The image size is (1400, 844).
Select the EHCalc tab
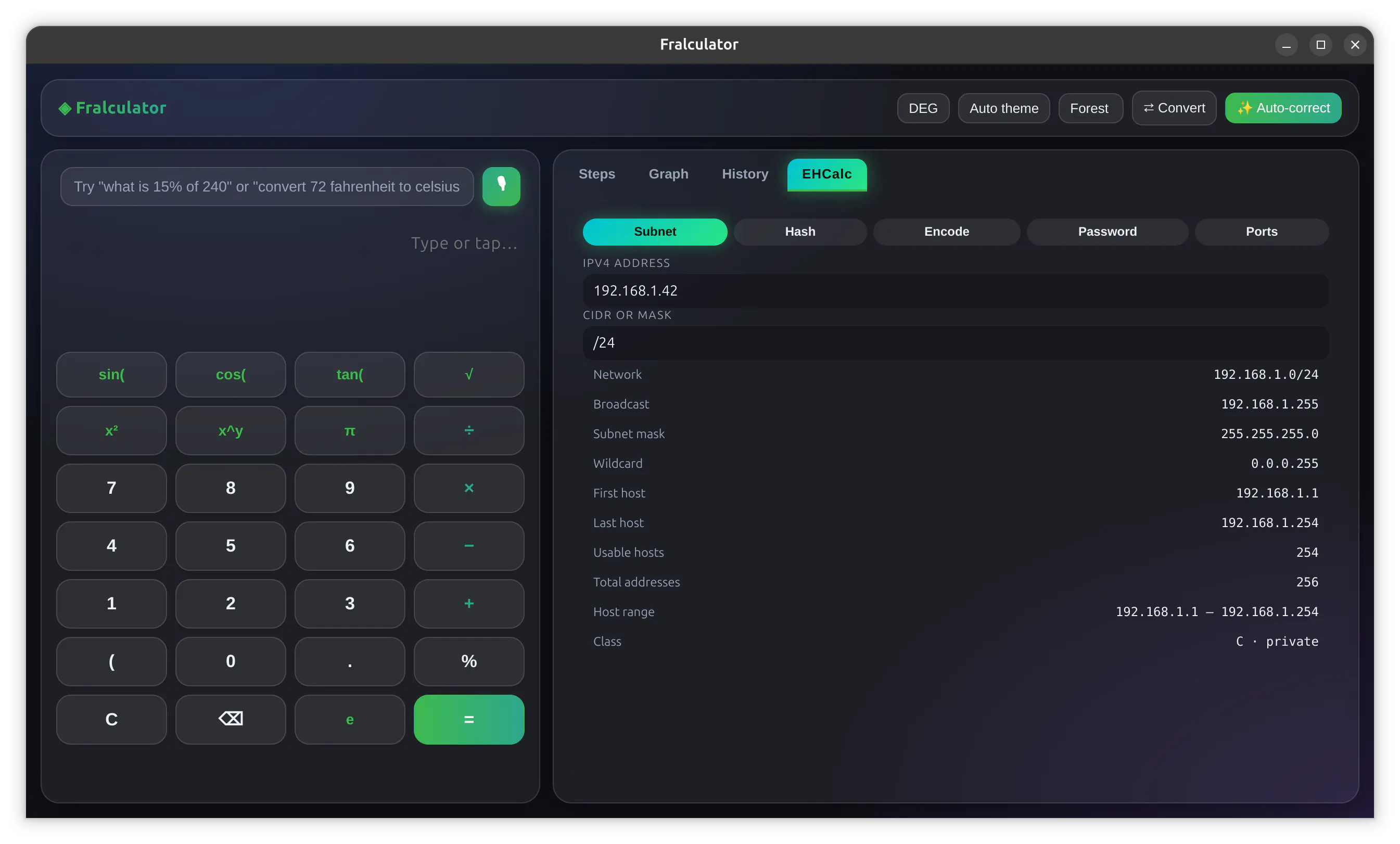[826, 174]
